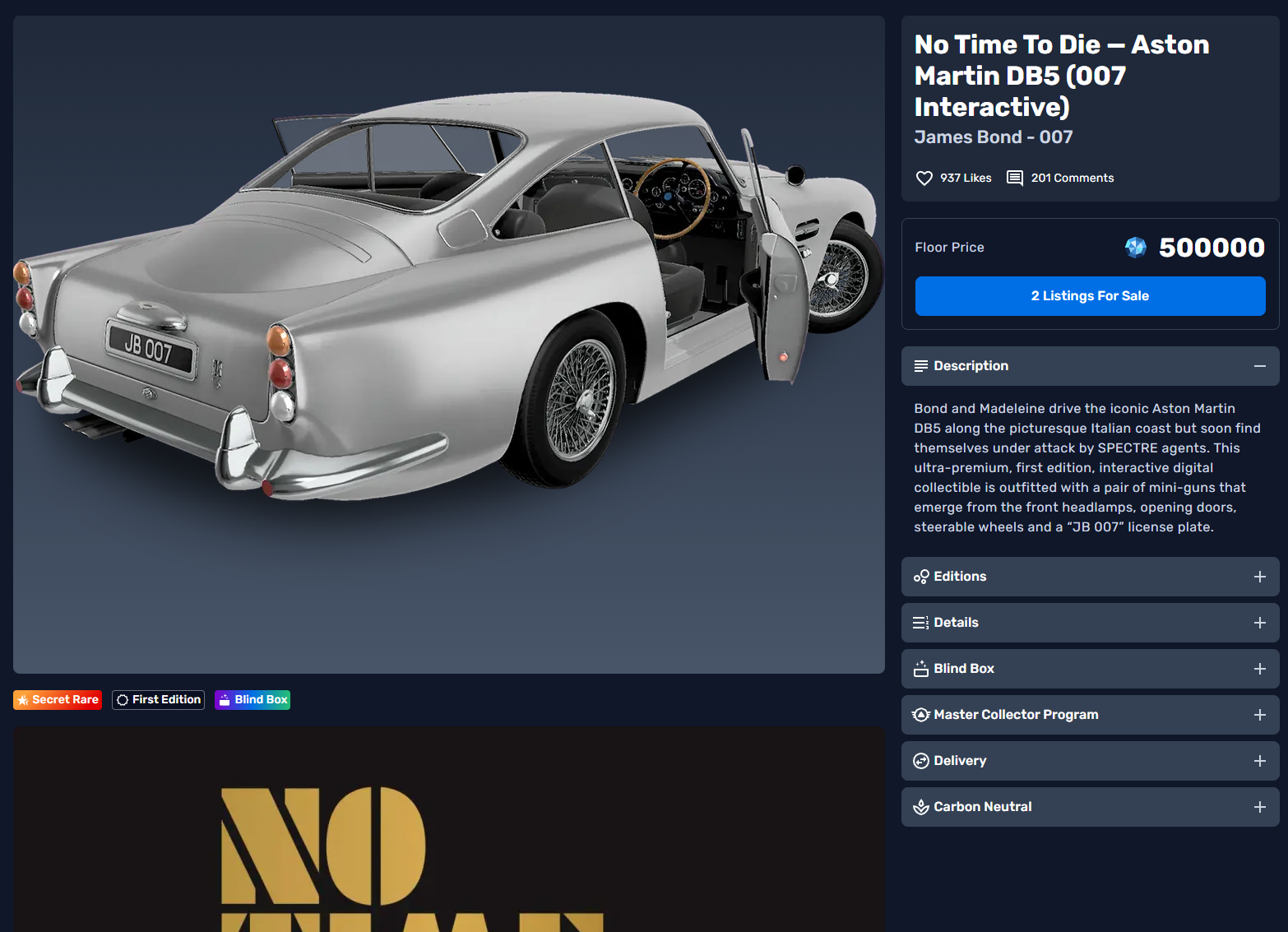The width and height of the screenshot is (1288, 932).
Task: Open the comments icon
Action: pos(1015,179)
